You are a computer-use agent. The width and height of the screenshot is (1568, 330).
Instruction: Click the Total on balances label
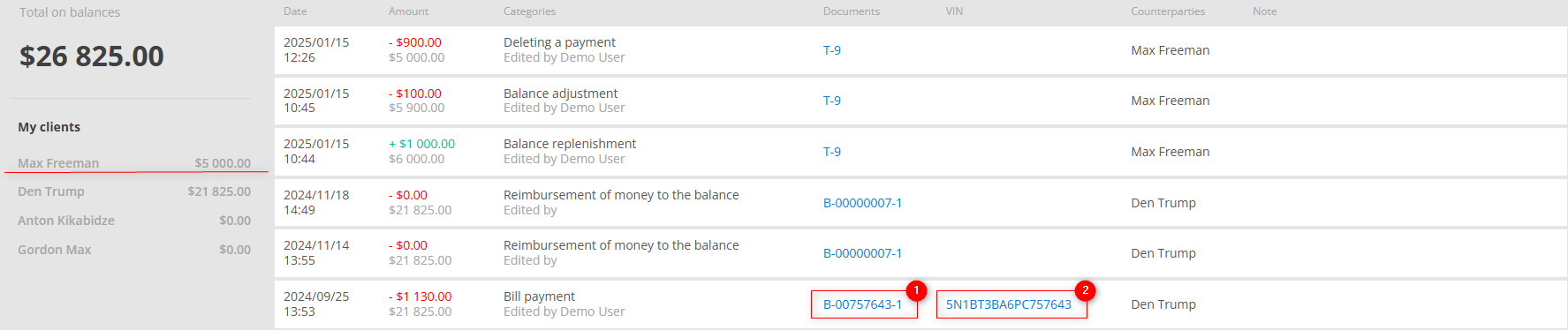click(x=70, y=12)
